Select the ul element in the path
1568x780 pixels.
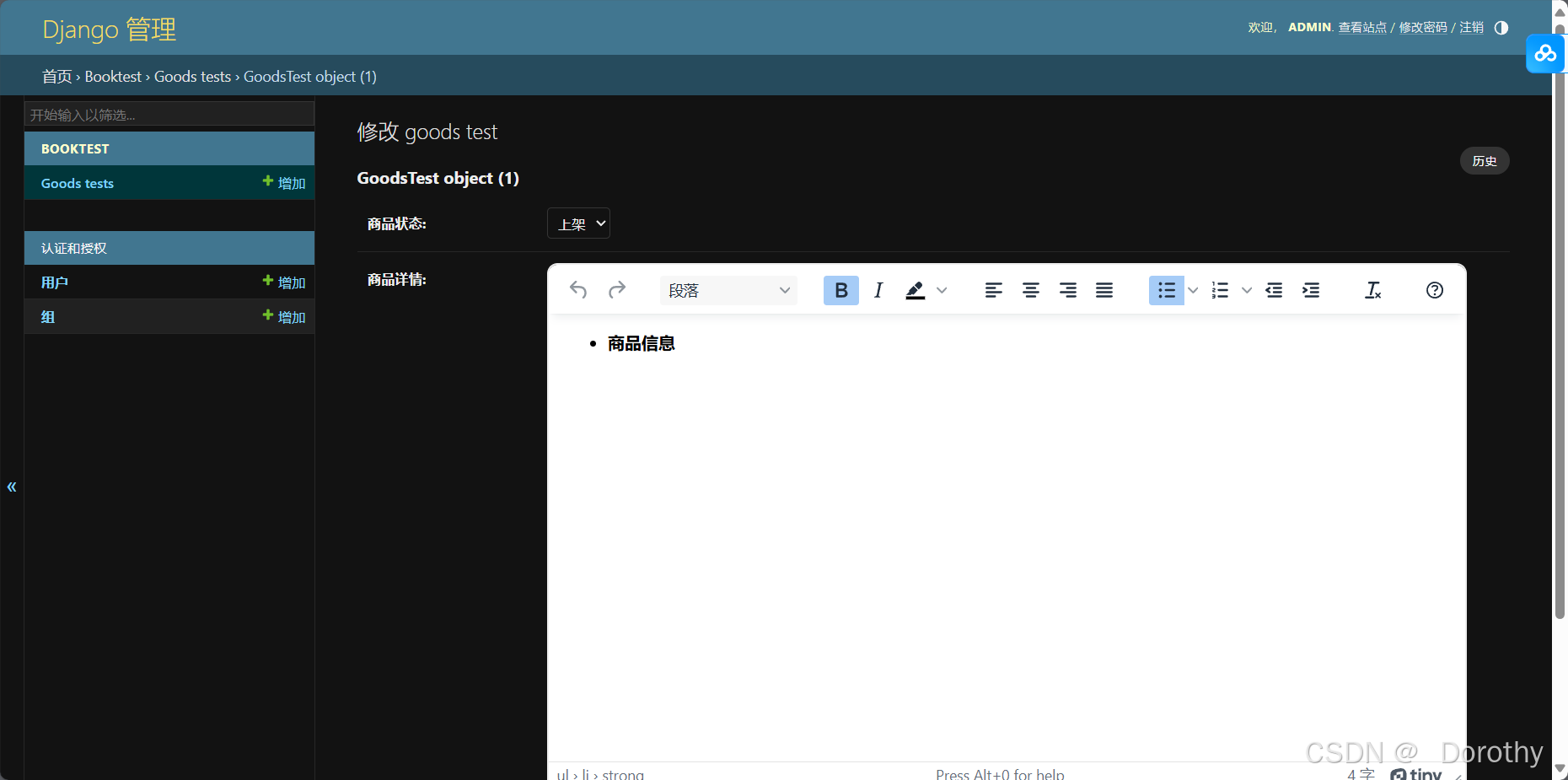tap(562, 774)
